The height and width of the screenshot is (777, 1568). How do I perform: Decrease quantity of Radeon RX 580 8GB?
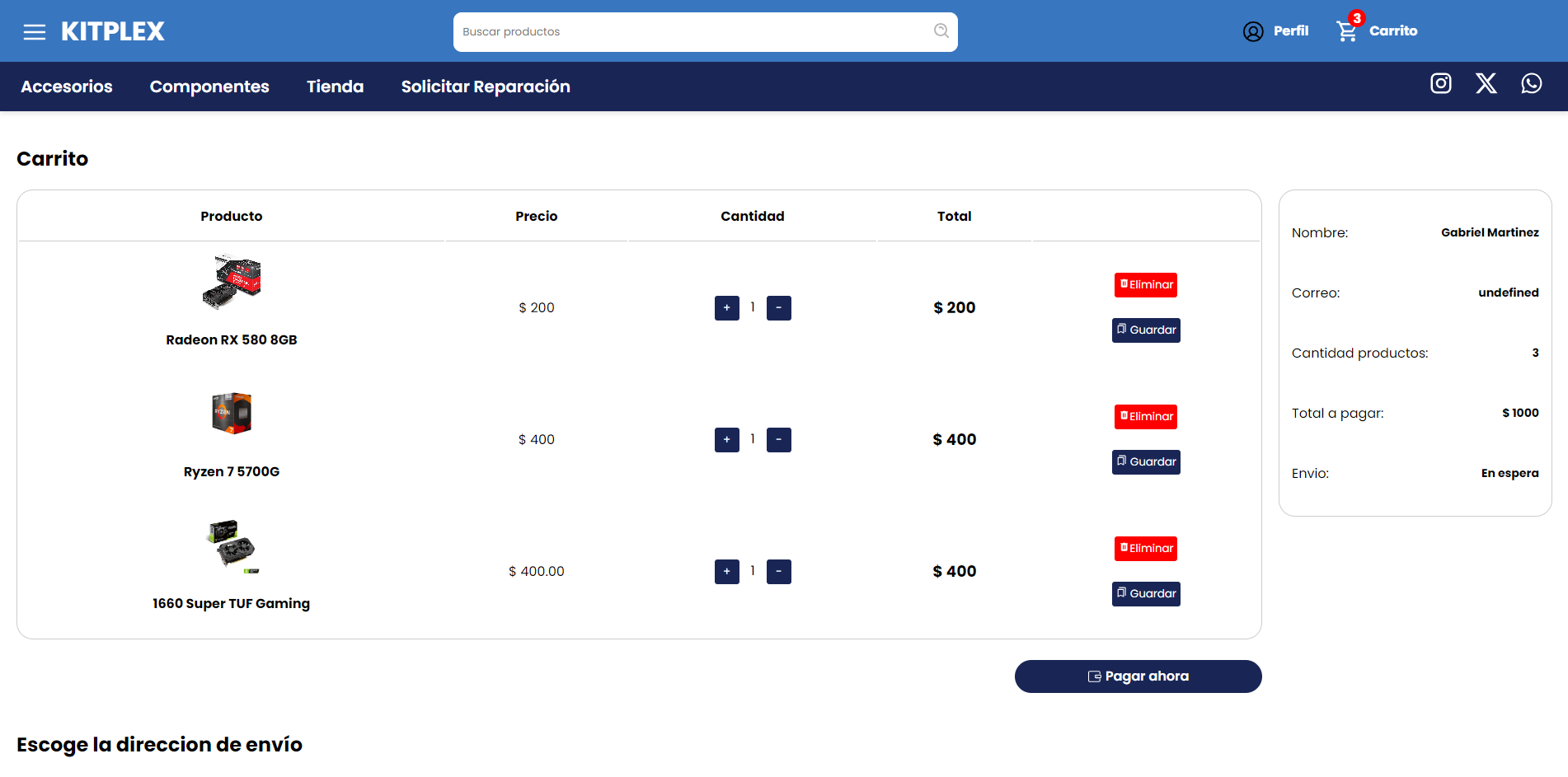point(779,308)
